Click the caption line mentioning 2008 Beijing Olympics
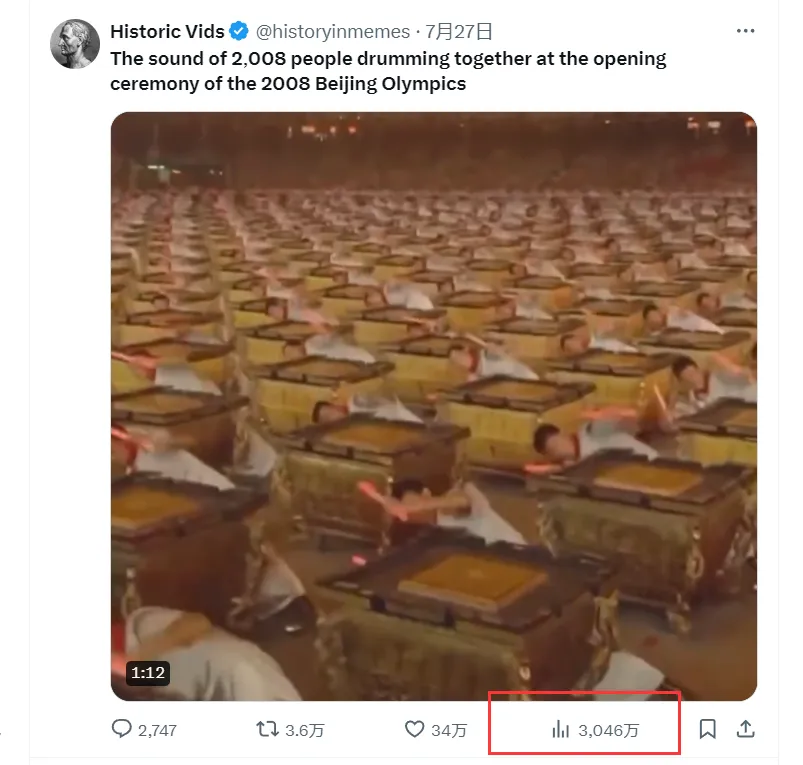803x765 pixels. (288, 83)
